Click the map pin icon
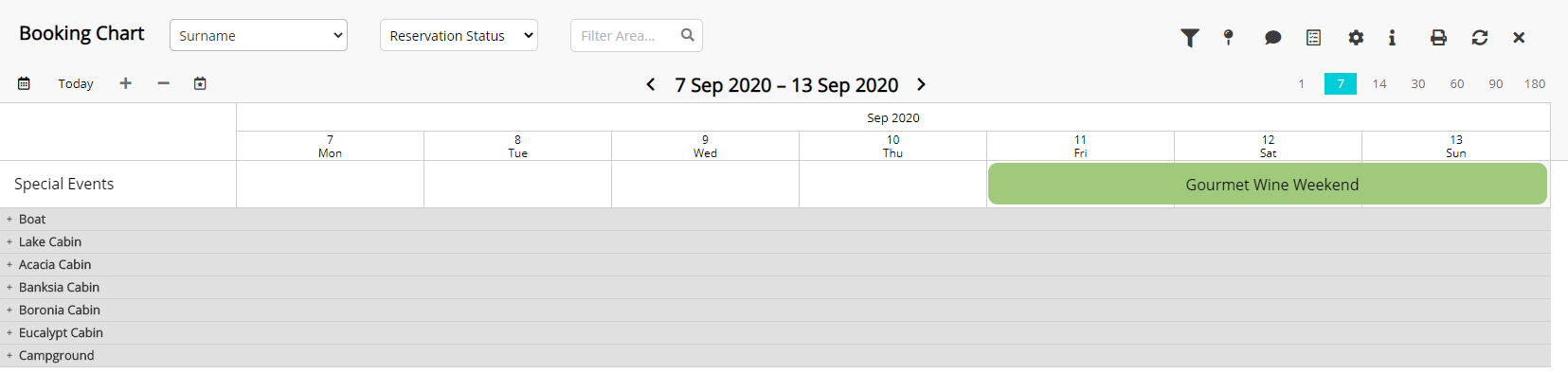 pos(1228,37)
